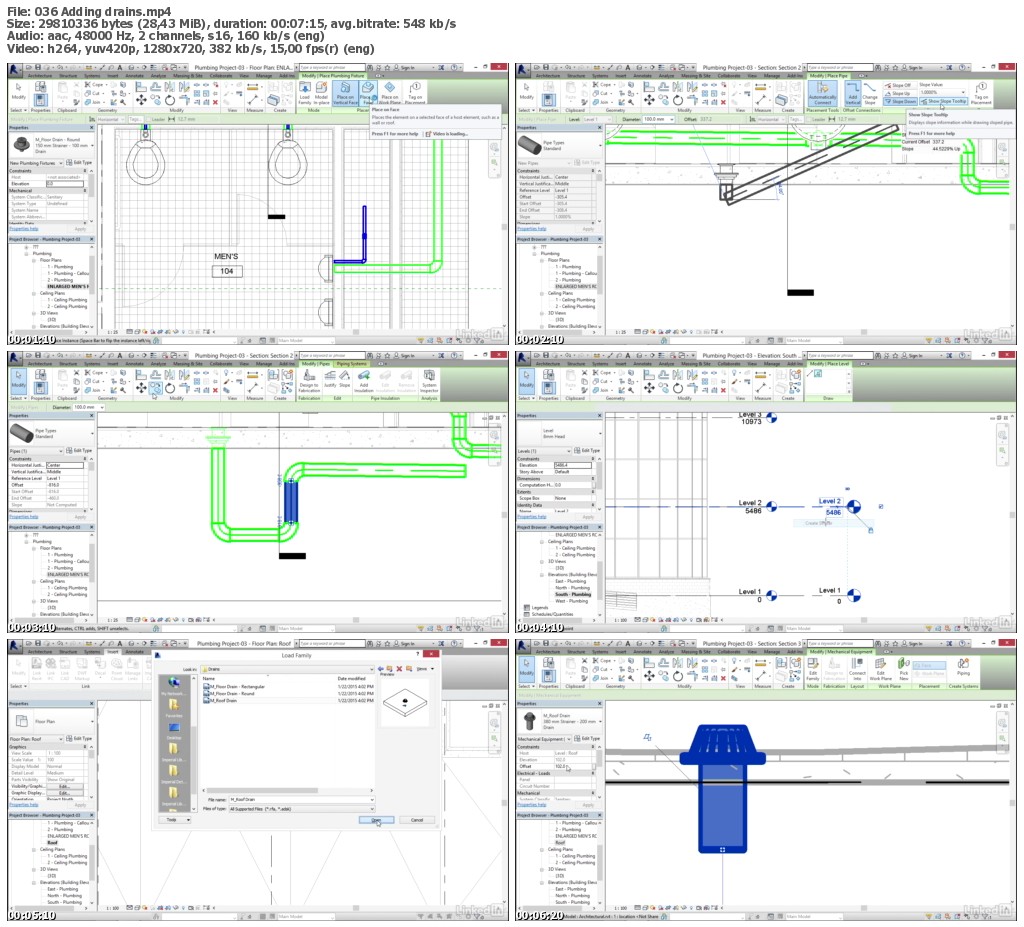1024x927 pixels.
Task: Click Add Vertical in 00:02:10 frame
Action: (853, 93)
